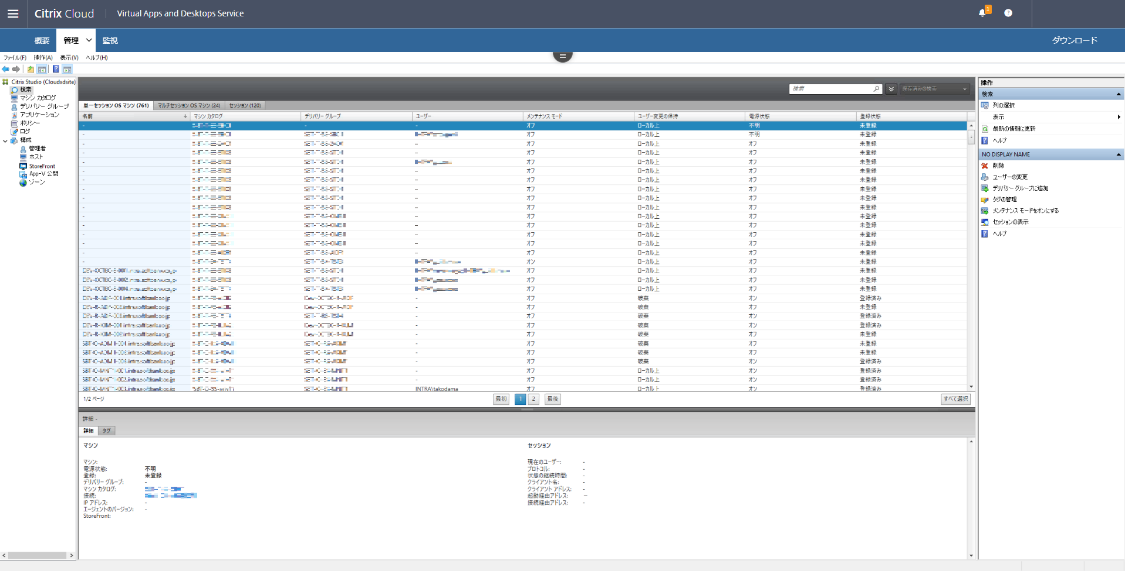Image resolution: width=1125 pixels, height=571 pixels.
Task: Click デリバリー グループに追加 action
Action: click(x=1020, y=188)
